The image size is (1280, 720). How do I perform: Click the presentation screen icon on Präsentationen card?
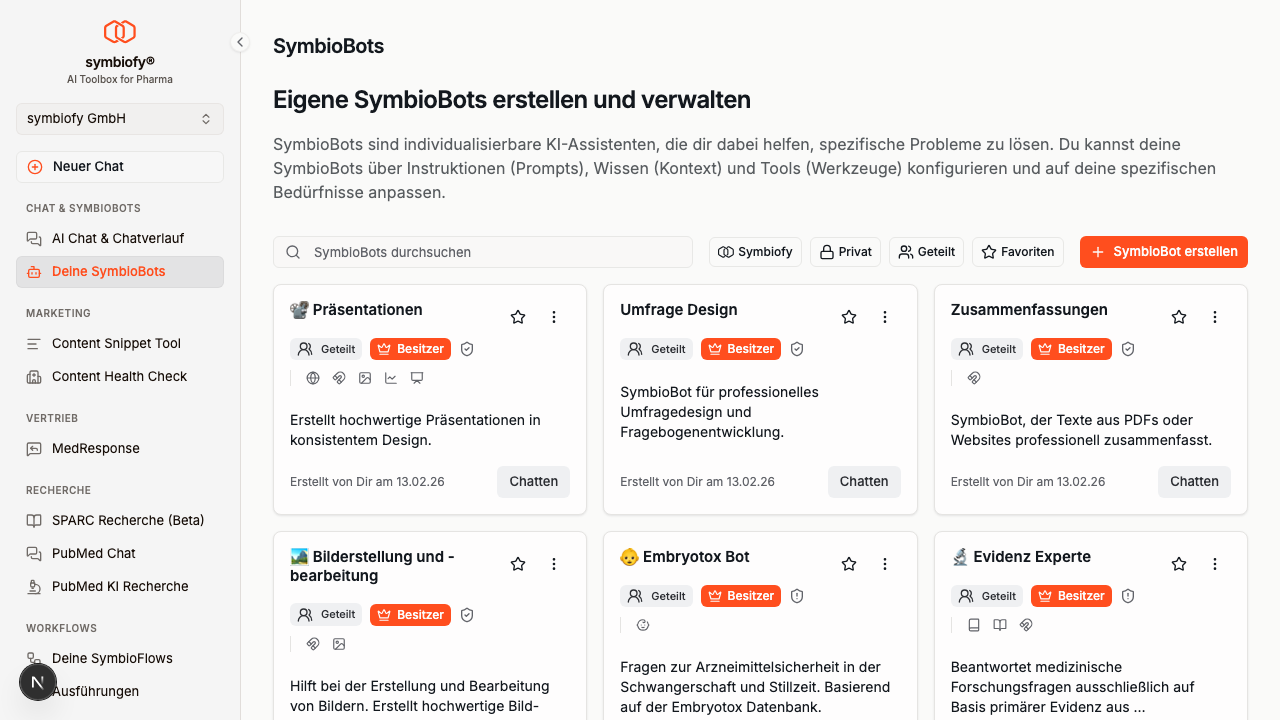pos(416,378)
